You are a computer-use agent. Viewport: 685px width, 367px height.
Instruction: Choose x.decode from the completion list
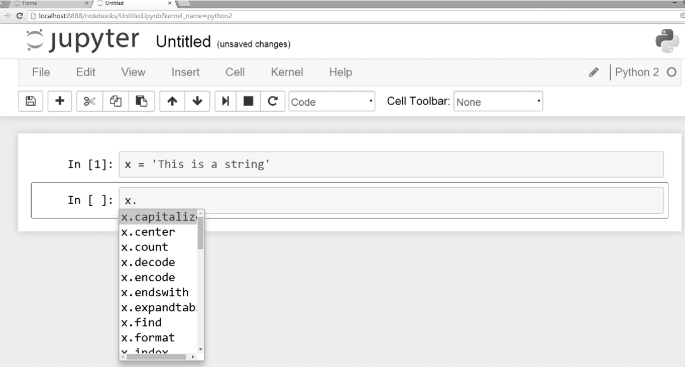click(x=158, y=262)
